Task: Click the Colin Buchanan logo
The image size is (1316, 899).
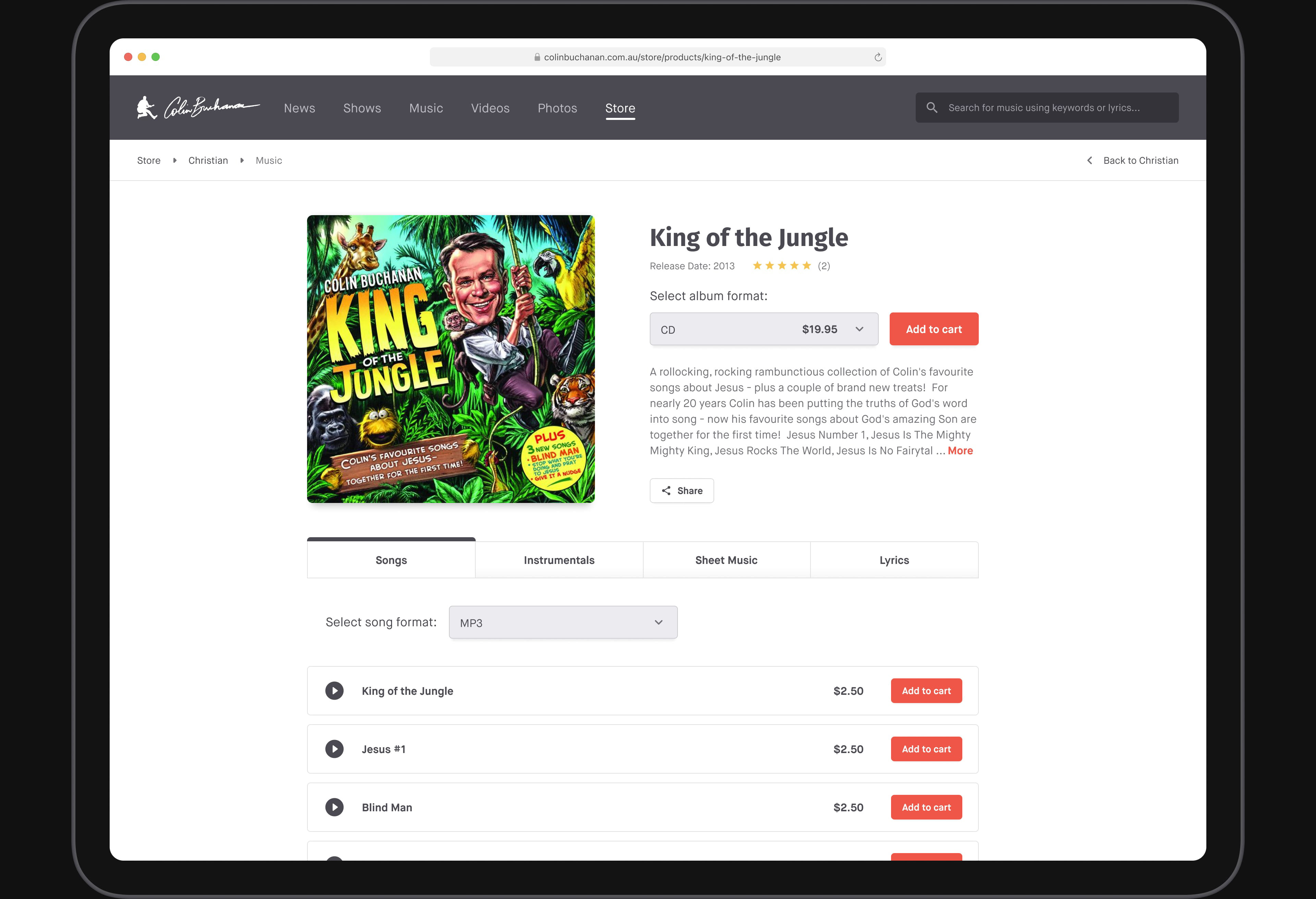Action: click(198, 108)
